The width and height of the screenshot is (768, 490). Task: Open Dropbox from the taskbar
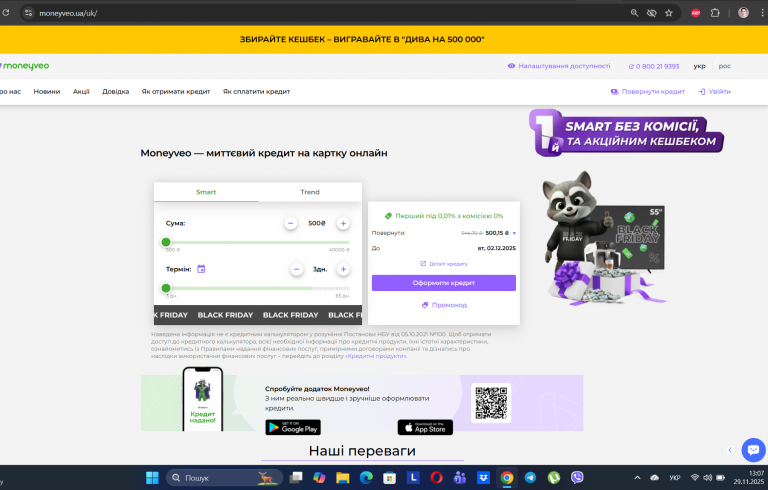coord(483,477)
